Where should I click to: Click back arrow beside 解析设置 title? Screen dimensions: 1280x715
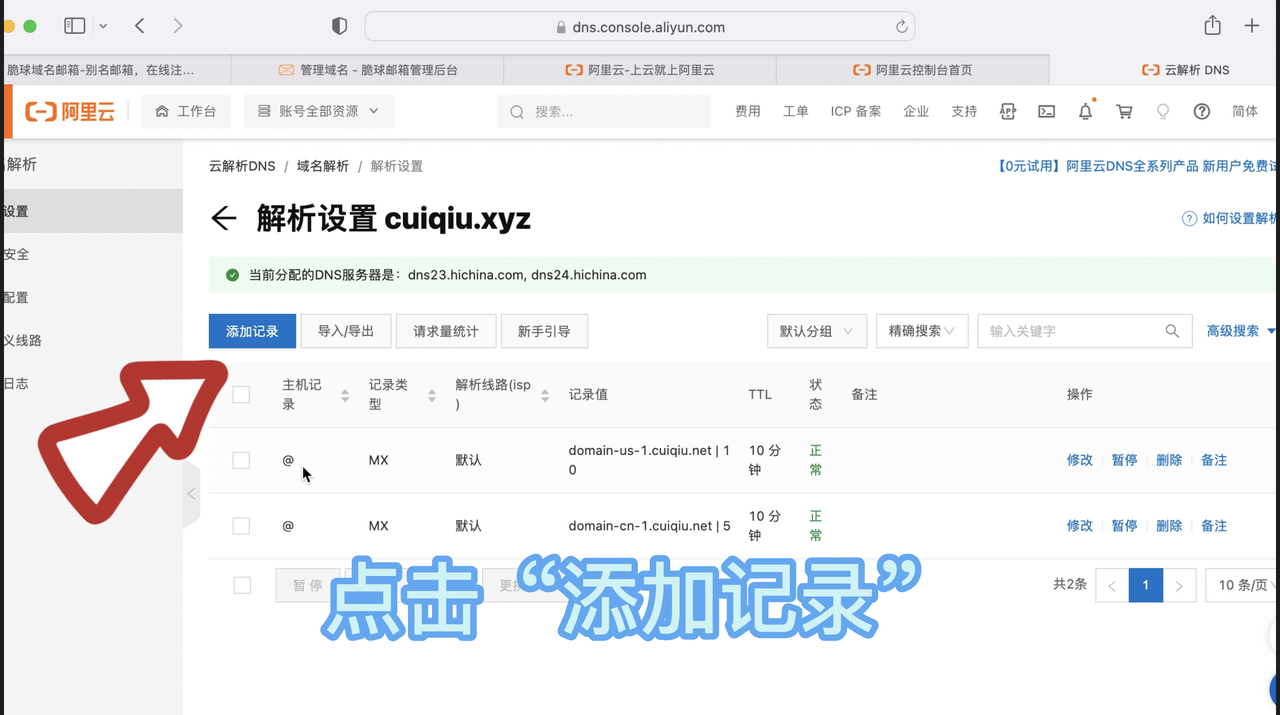[224, 218]
